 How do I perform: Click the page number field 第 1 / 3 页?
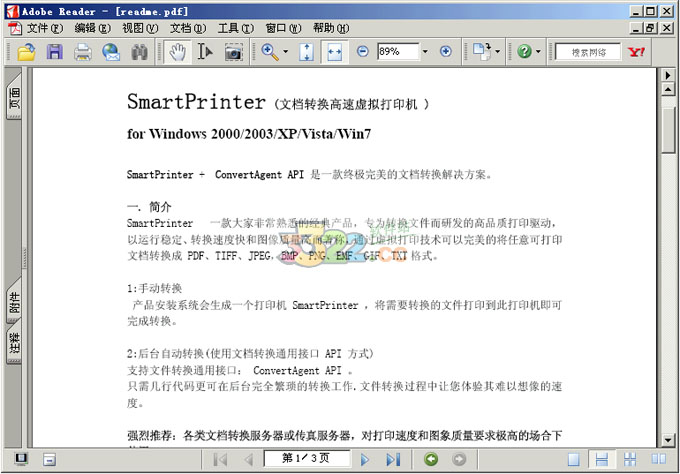pos(306,458)
